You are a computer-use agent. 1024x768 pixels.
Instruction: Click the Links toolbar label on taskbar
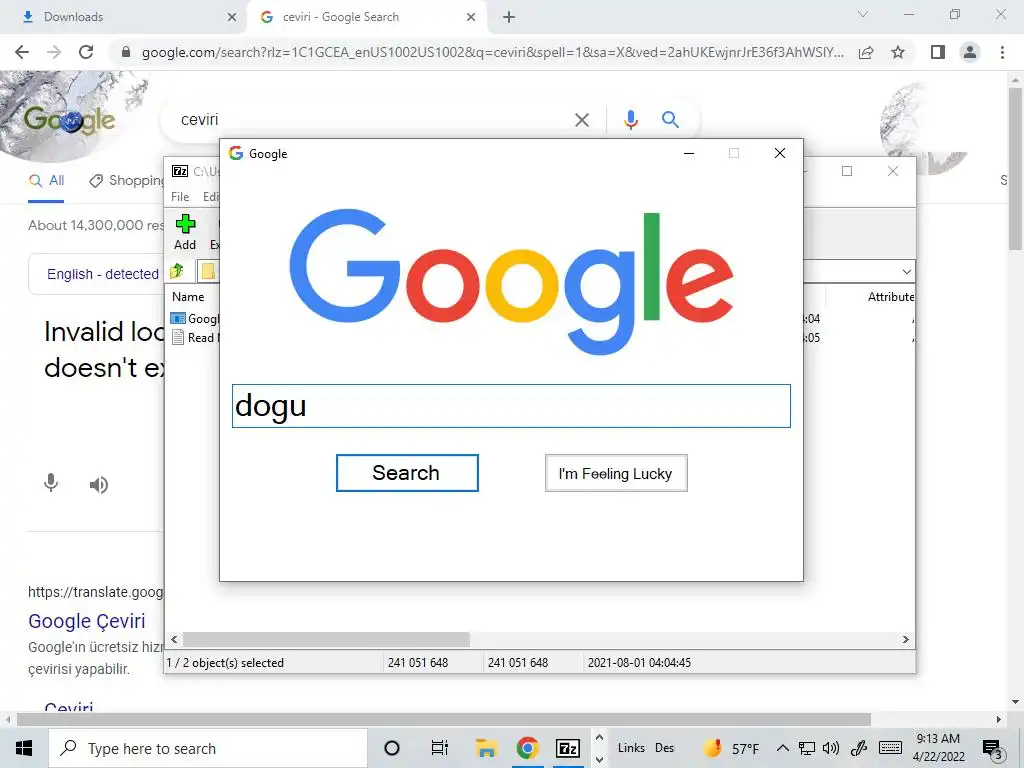(x=631, y=748)
